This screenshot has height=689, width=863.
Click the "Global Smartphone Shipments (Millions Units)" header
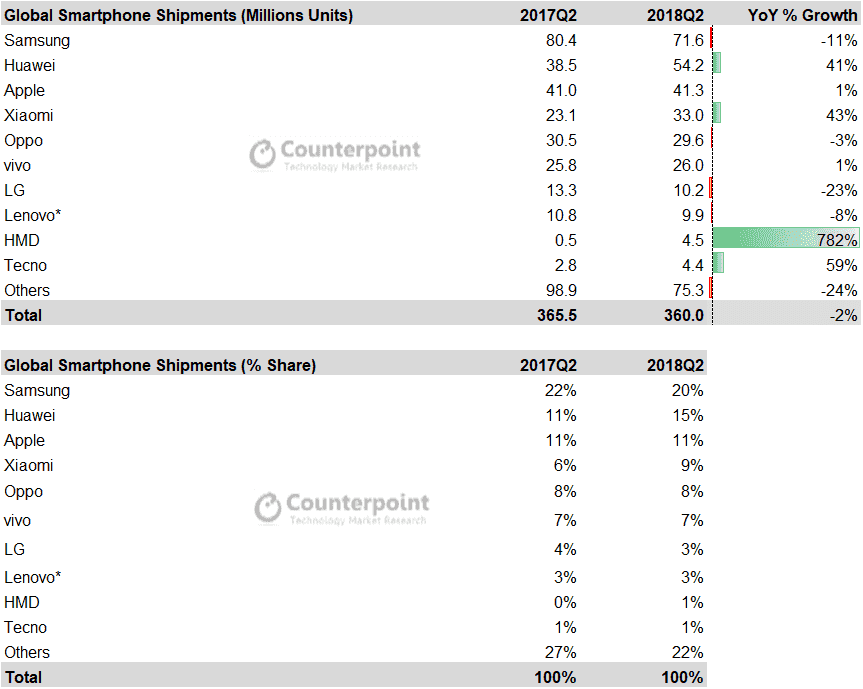coord(178,15)
